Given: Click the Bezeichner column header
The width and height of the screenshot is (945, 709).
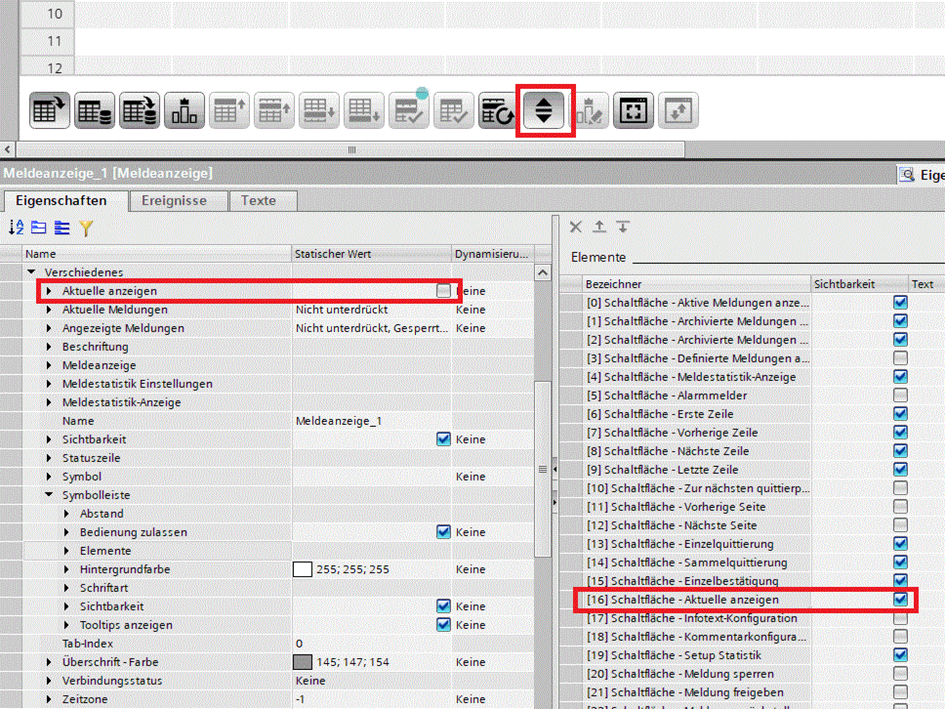Looking at the screenshot, I should click(696, 284).
